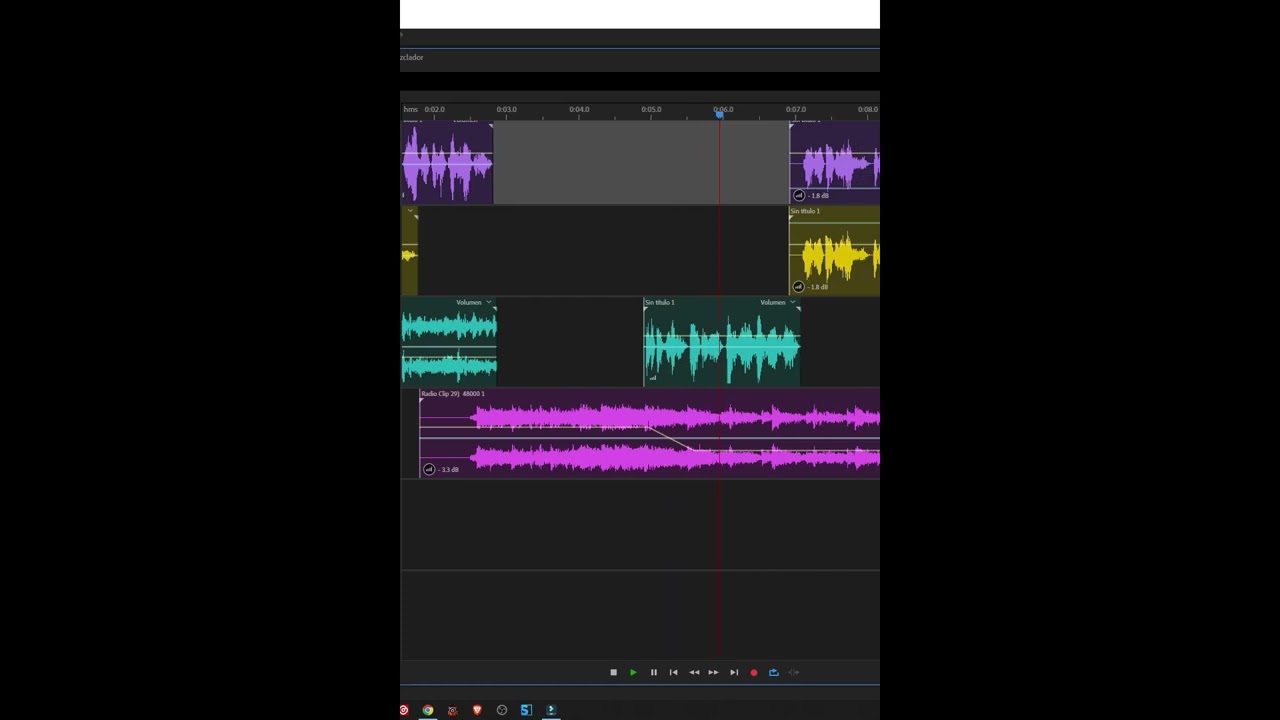The width and height of the screenshot is (1280, 720).
Task: Click the volume icon on the Radio Clip
Action: click(x=429, y=469)
